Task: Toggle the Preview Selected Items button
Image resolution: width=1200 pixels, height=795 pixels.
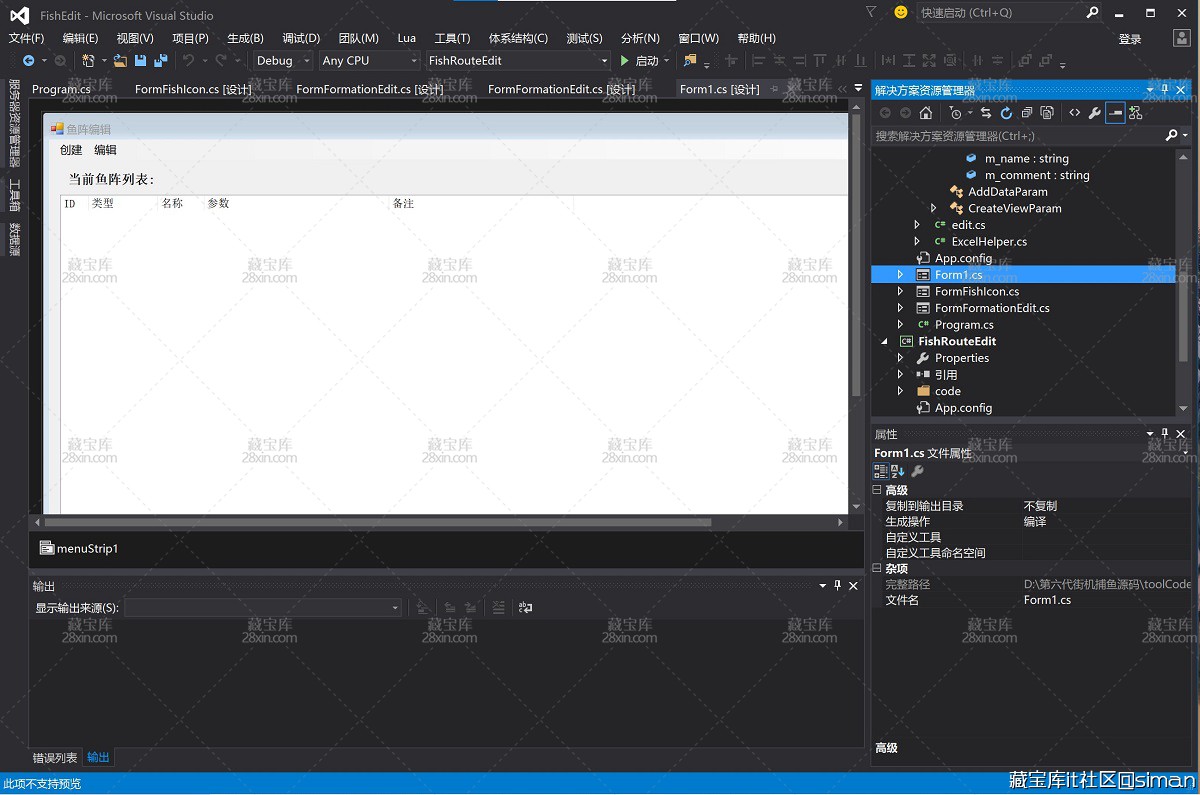Action: tap(1115, 113)
